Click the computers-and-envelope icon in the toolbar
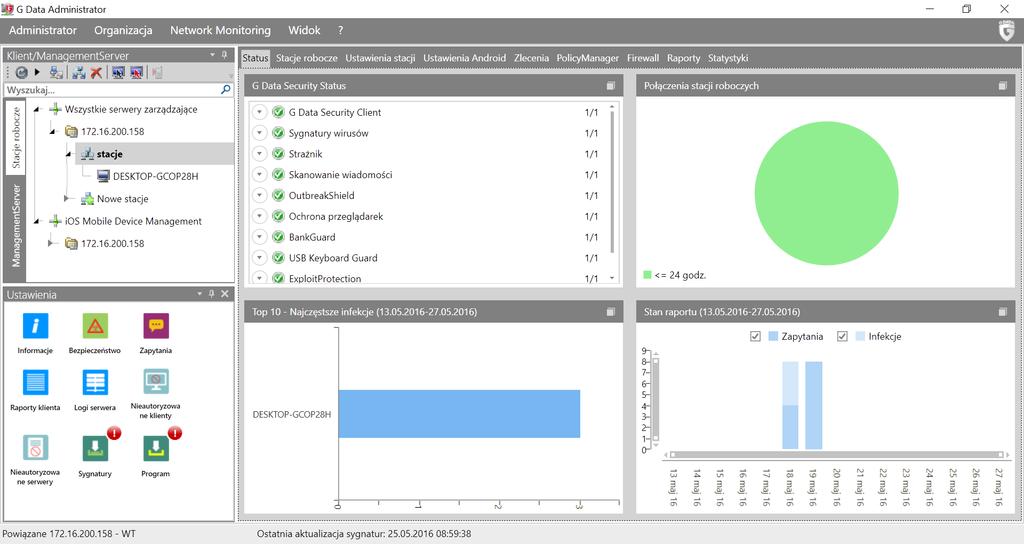Image resolution: width=1024 pixels, height=544 pixels. [x=57, y=72]
